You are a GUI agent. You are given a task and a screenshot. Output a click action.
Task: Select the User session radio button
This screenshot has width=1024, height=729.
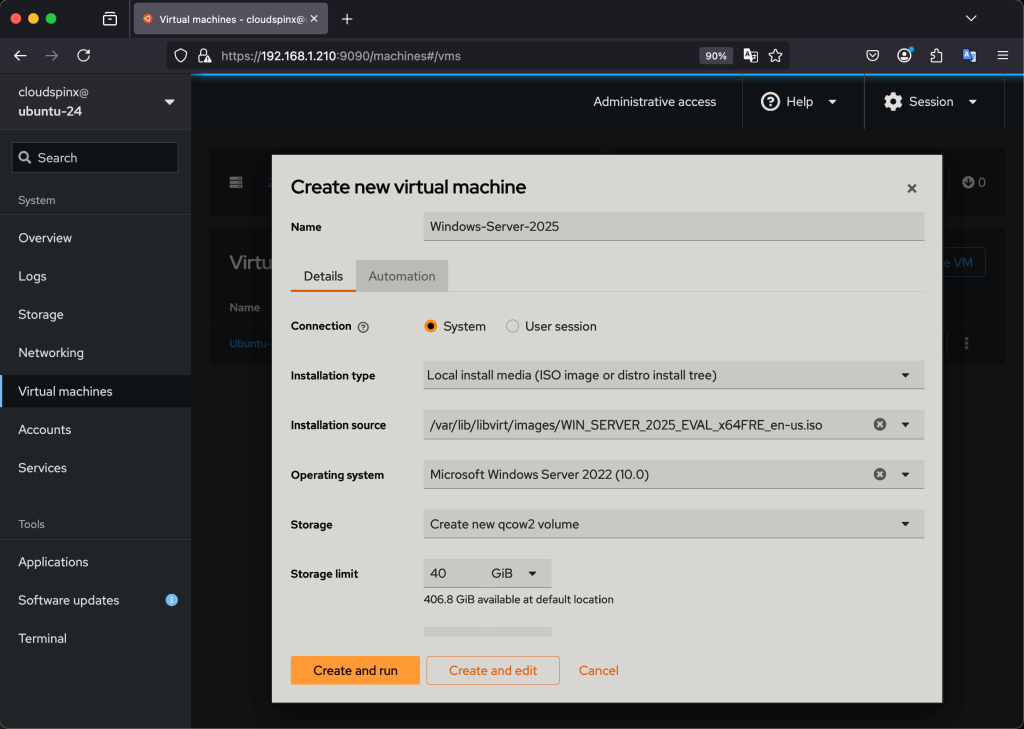[513, 326]
